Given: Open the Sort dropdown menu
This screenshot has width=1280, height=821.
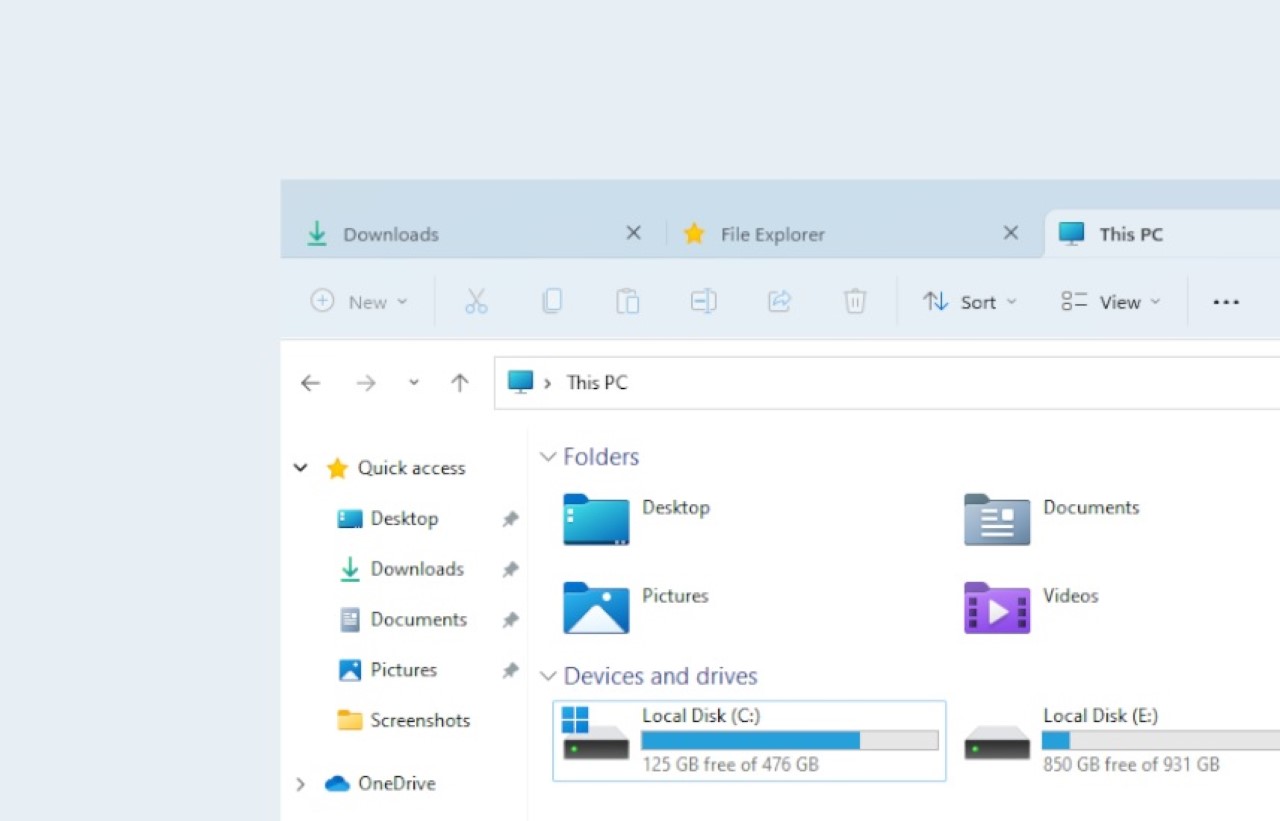Looking at the screenshot, I should pyautogui.click(x=969, y=301).
